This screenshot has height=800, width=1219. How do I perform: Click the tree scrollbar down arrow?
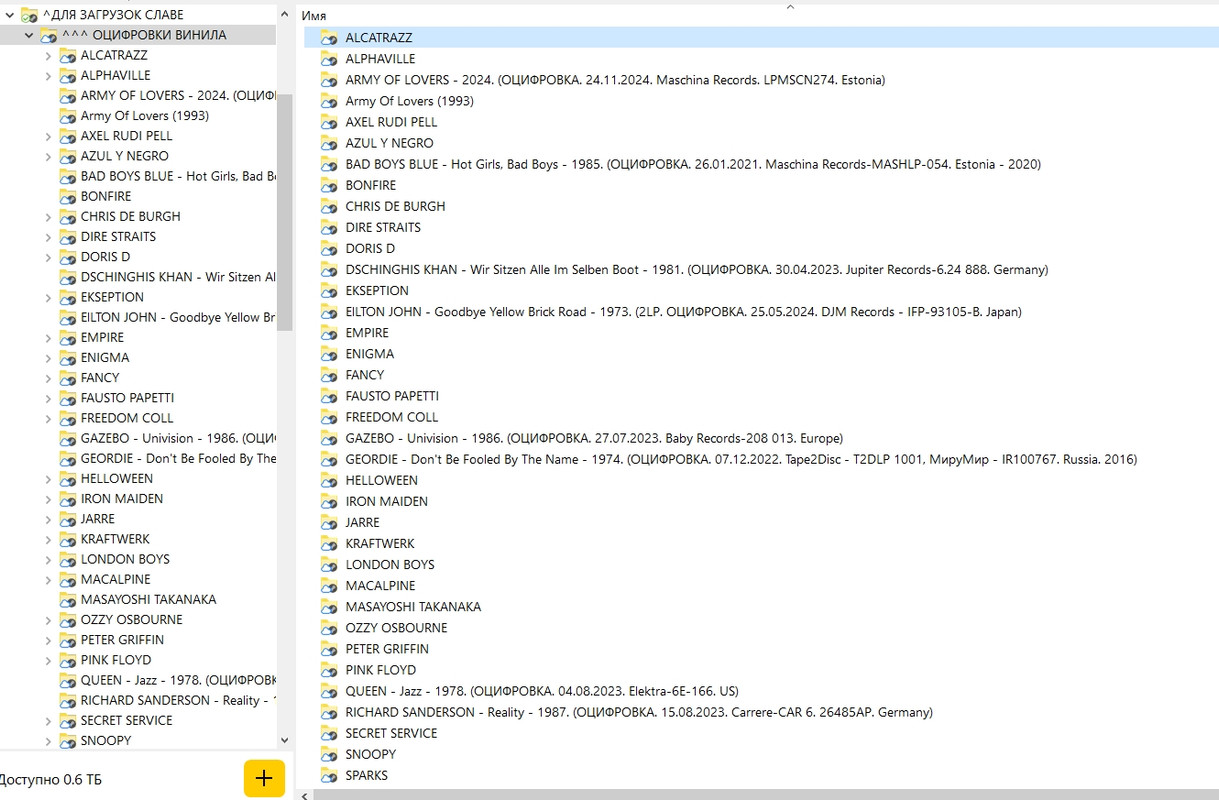click(285, 741)
